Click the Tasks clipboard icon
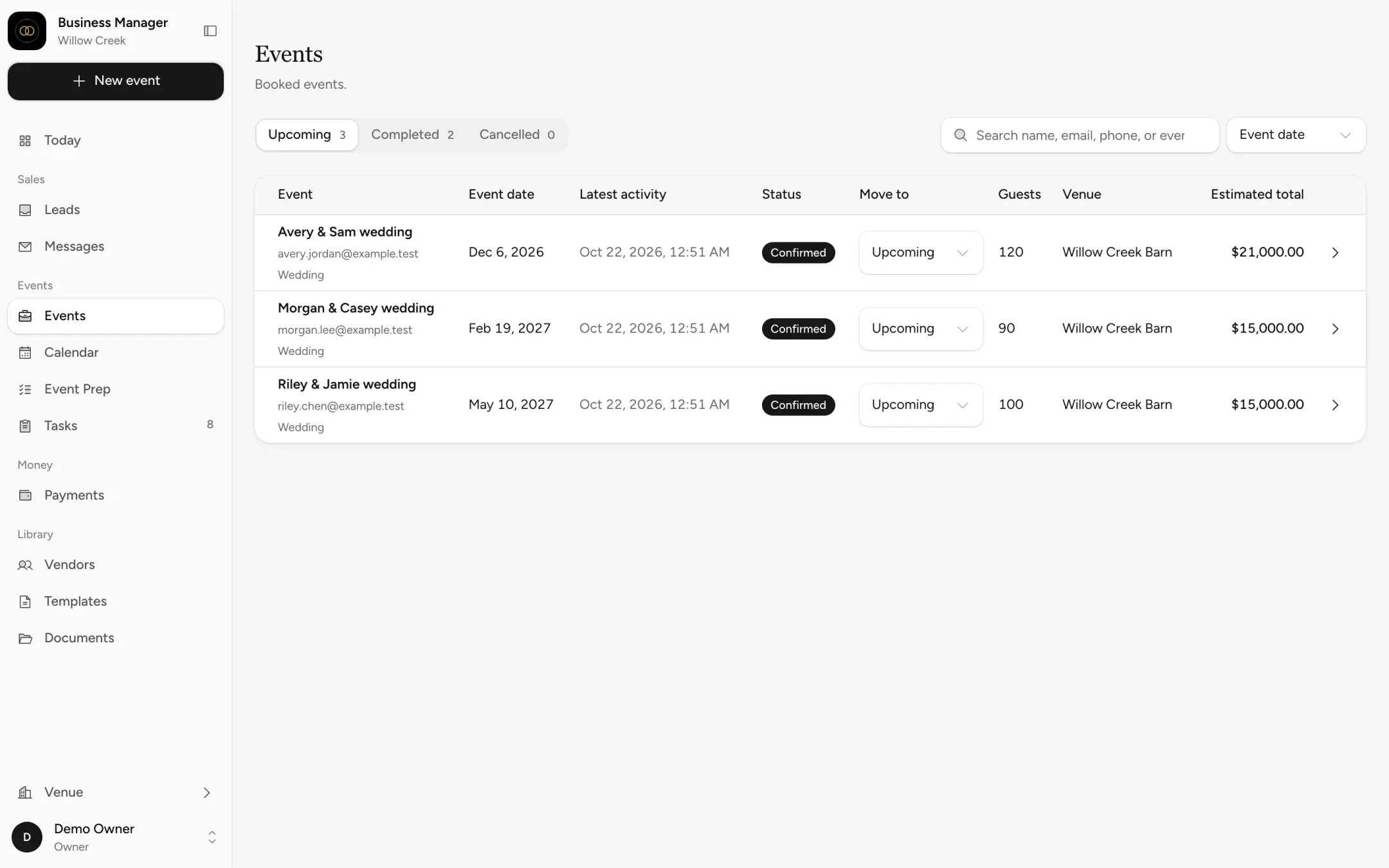 point(25,426)
